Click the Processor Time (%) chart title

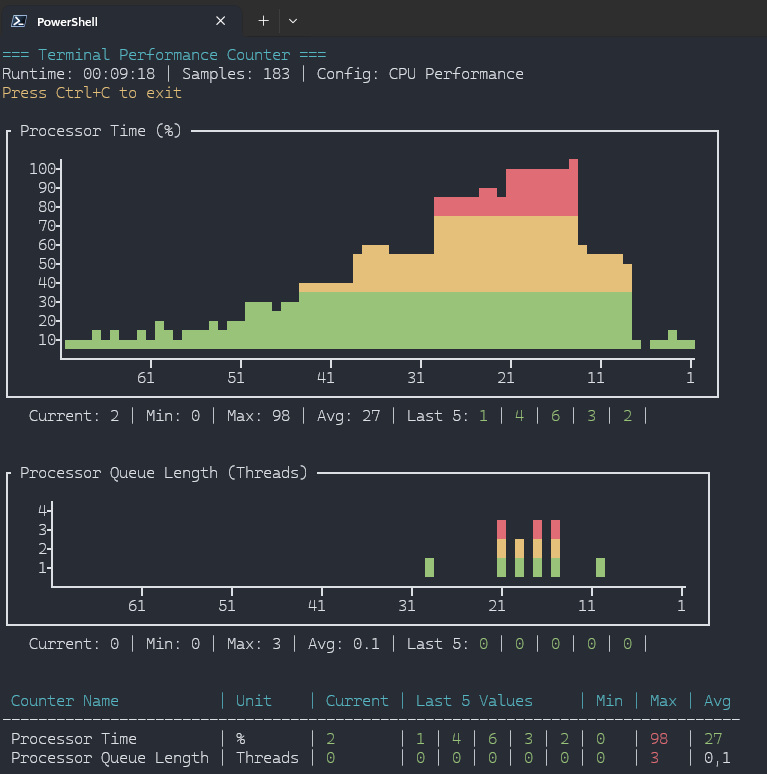click(x=101, y=131)
